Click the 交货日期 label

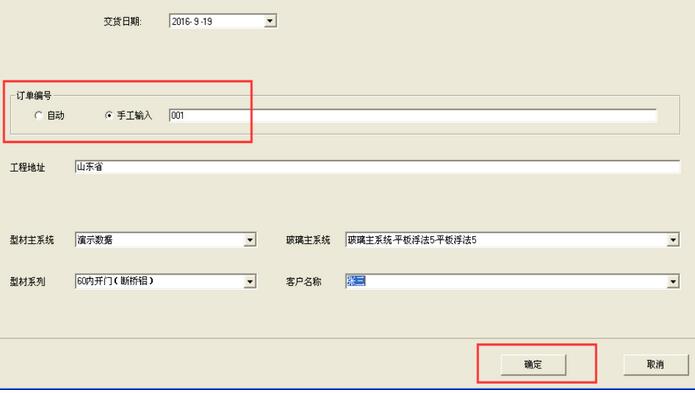[x=122, y=21]
